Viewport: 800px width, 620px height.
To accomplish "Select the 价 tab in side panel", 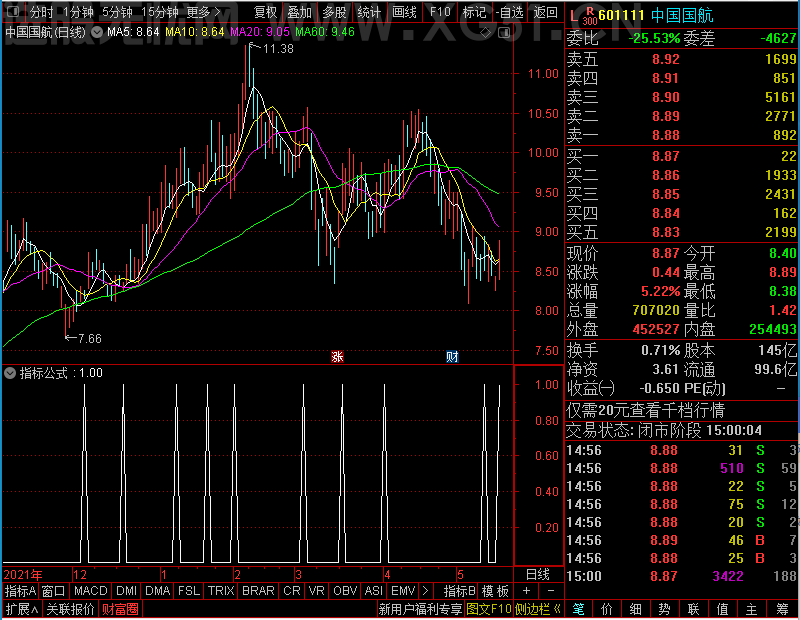I will (x=607, y=609).
